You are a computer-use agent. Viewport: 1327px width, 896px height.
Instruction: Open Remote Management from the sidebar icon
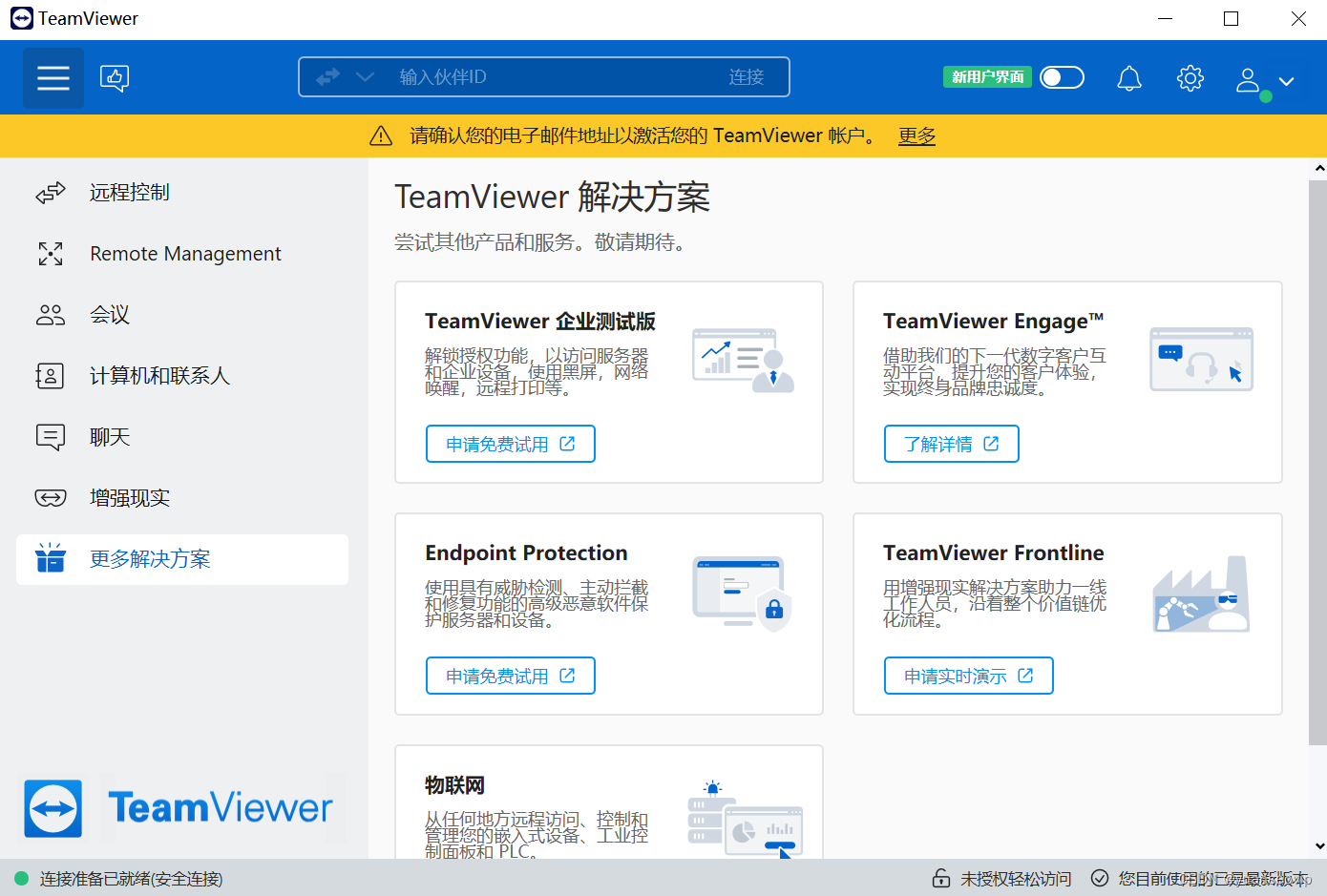pos(50,253)
